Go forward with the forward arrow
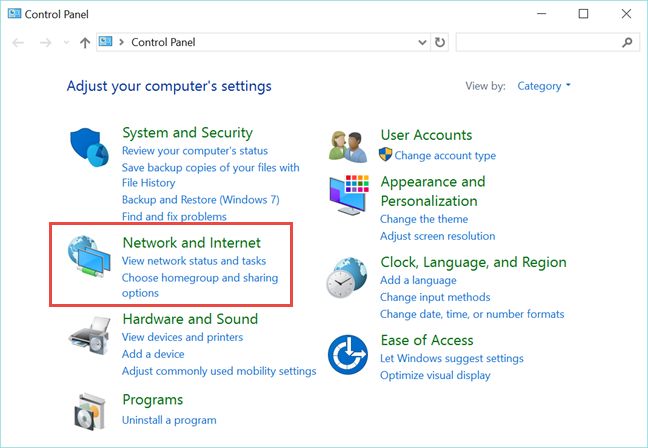Image resolution: width=648 pixels, height=448 pixels. 45,43
